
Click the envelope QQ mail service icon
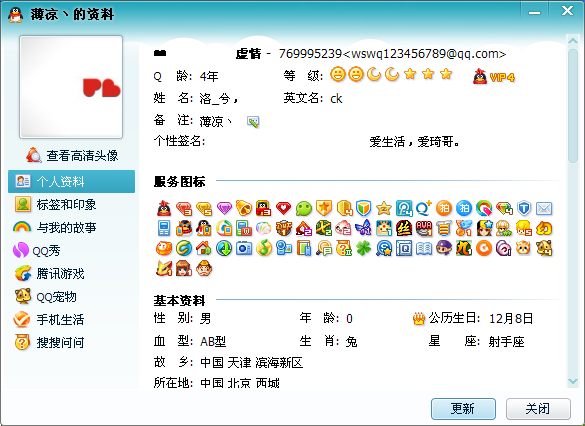[x=544, y=208]
